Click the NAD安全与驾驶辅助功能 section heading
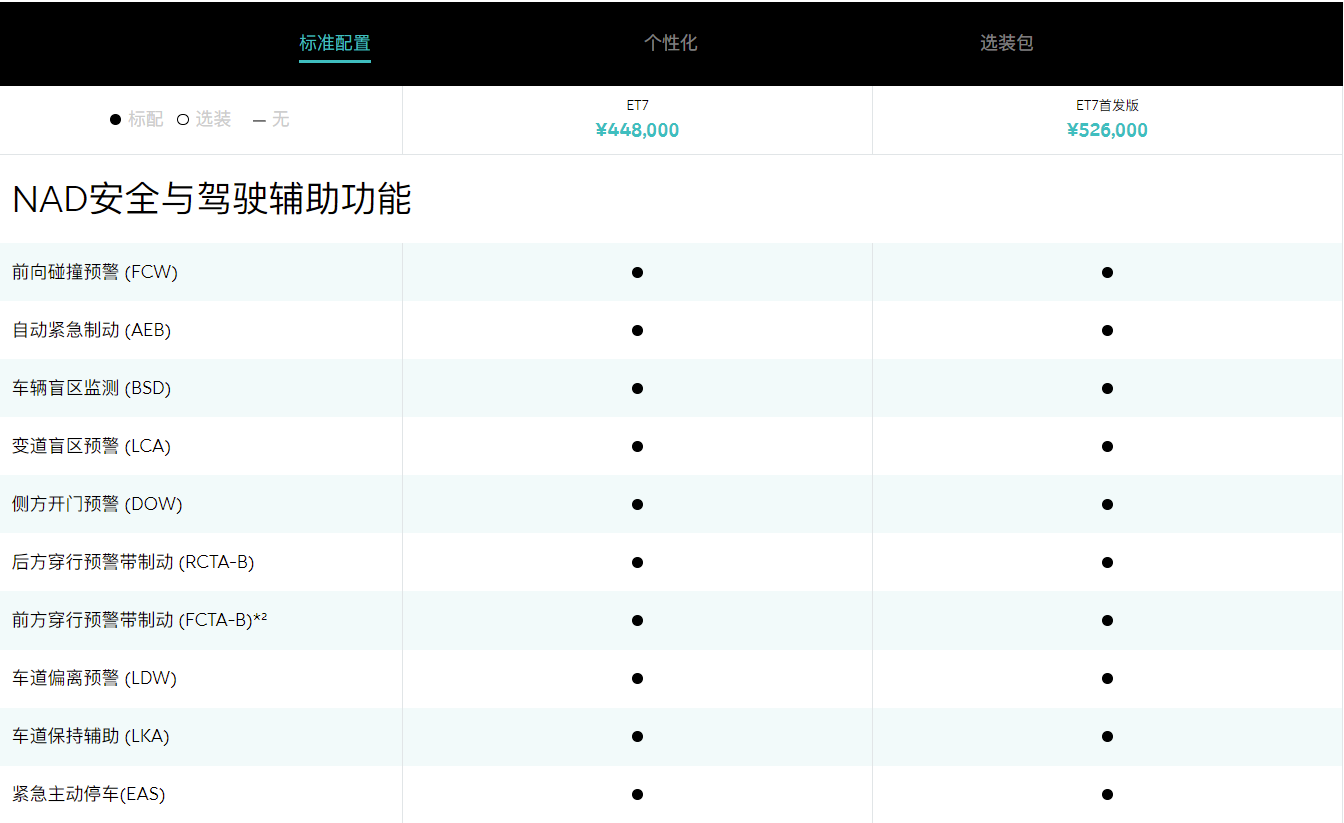Image resolution: width=1344 pixels, height=823 pixels. [212, 199]
